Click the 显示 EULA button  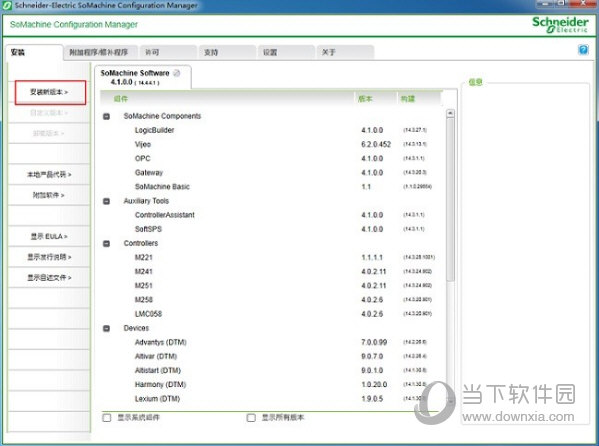tap(49, 237)
